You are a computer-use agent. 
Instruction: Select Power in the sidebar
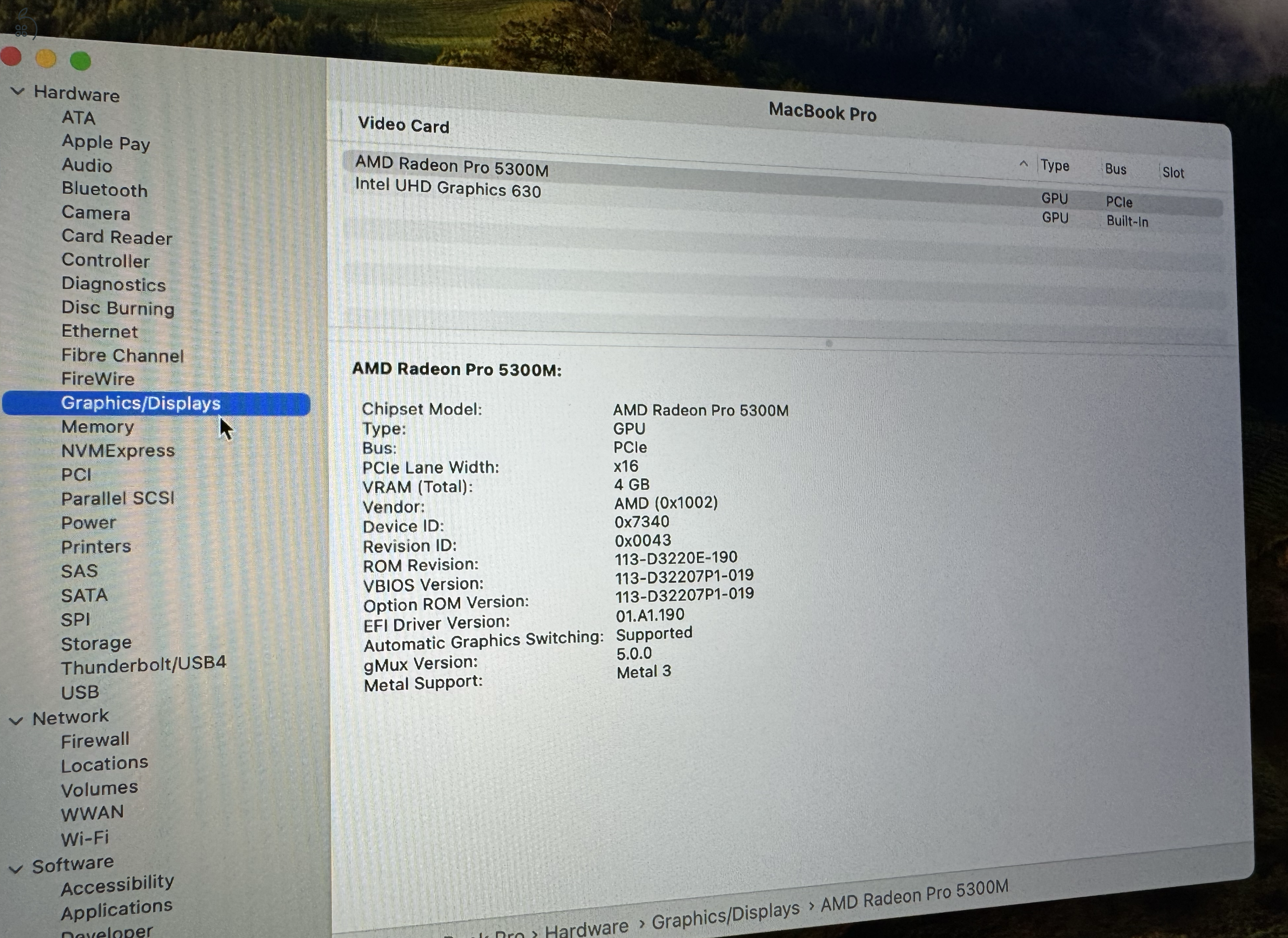[89, 523]
